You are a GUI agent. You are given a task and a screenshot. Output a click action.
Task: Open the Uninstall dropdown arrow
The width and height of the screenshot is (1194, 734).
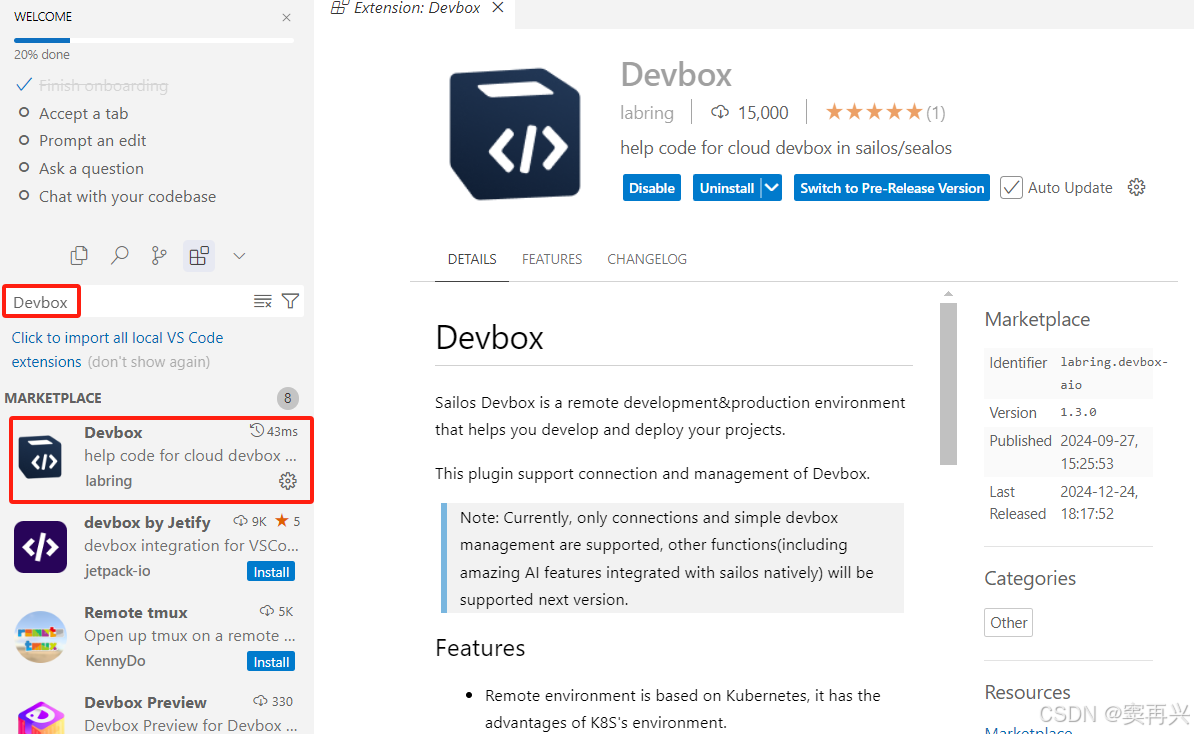(771, 187)
